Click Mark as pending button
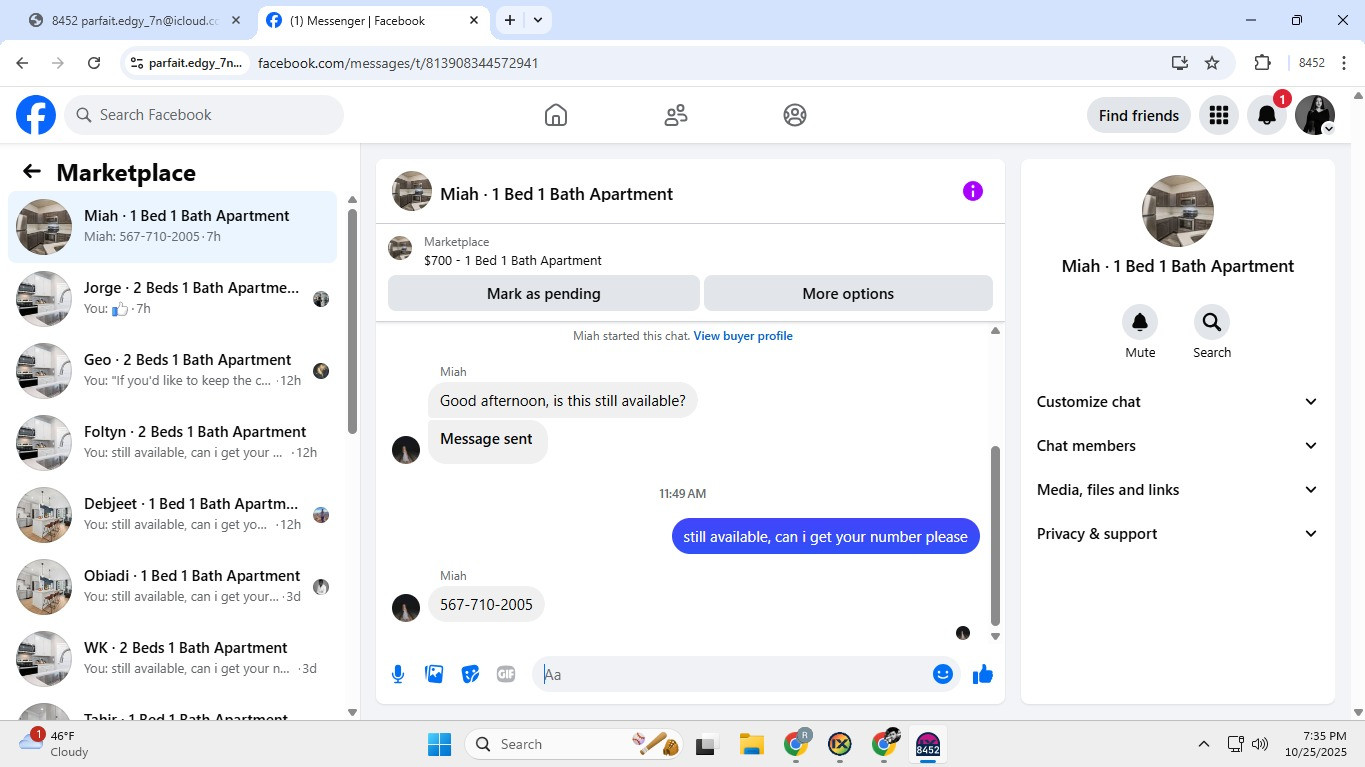Image resolution: width=1365 pixels, height=767 pixels. 544,294
